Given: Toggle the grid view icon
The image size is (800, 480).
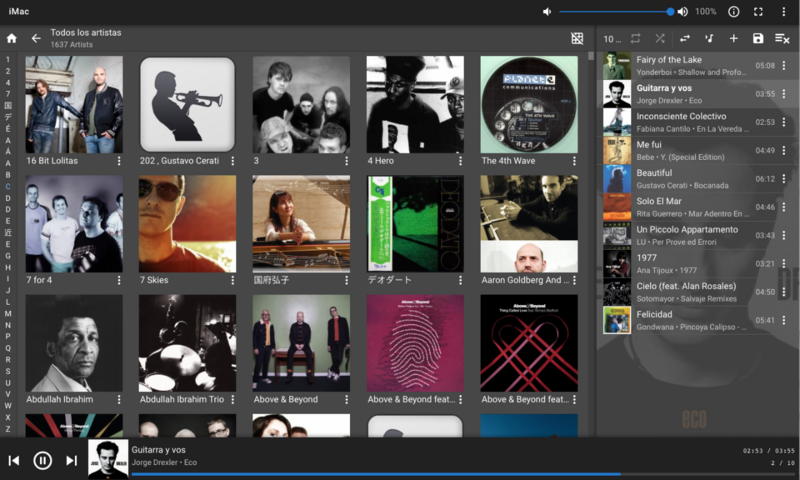Looking at the screenshot, I should point(577,38).
